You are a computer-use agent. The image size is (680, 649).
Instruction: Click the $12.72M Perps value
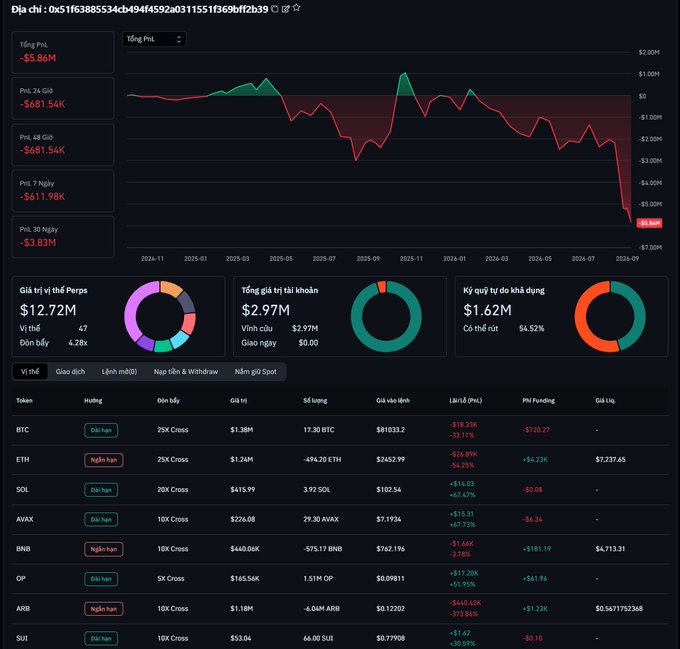[x=48, y=310]
